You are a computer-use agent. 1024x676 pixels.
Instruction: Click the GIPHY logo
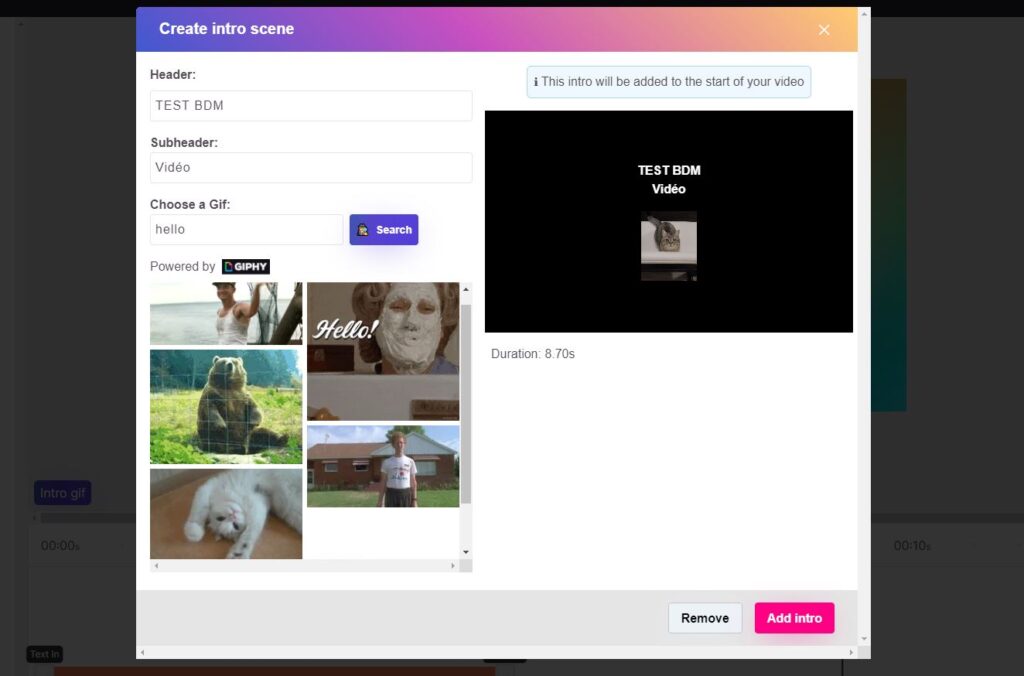point(246,267)
